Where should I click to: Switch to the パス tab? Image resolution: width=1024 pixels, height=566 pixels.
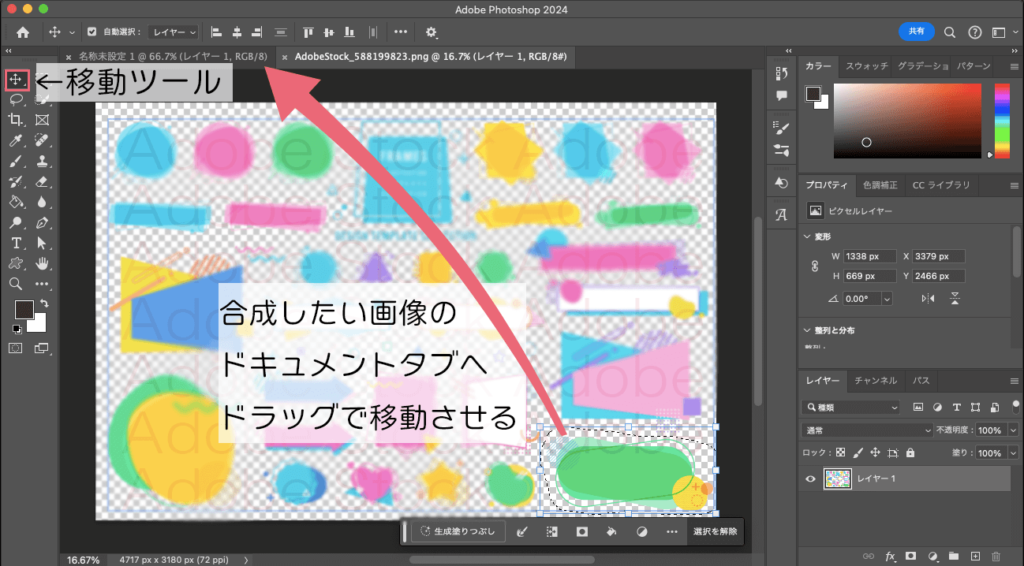(921, 381)
